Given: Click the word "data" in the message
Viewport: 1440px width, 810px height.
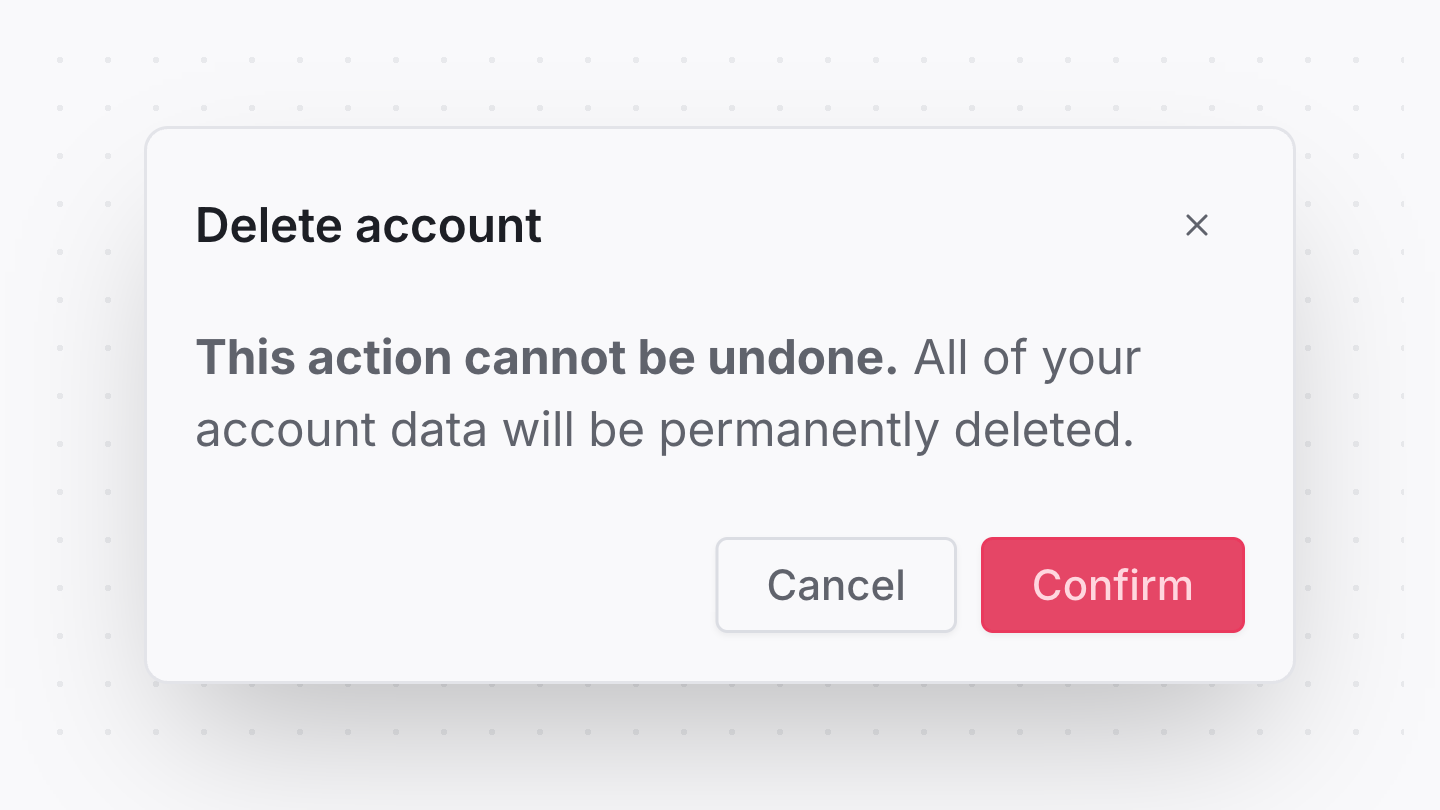Looking at the screenshot, I should click(438, 430).
